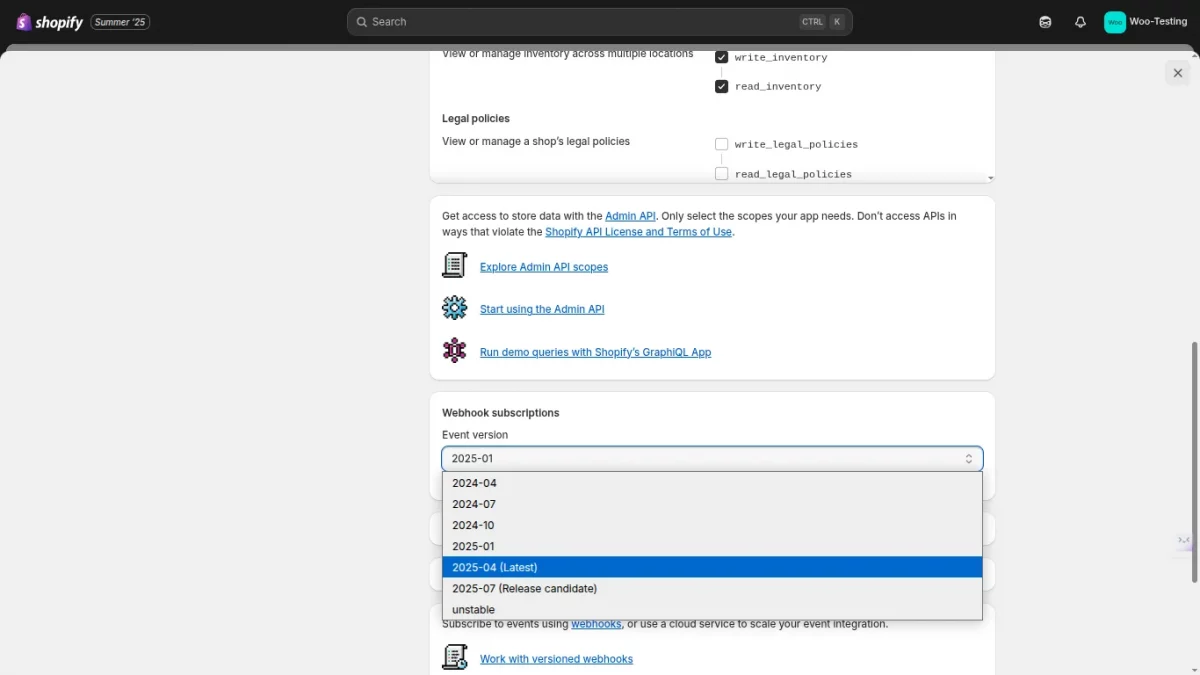Check the read_legal_policies permission
1200x675 pixels.
[722, 172]
